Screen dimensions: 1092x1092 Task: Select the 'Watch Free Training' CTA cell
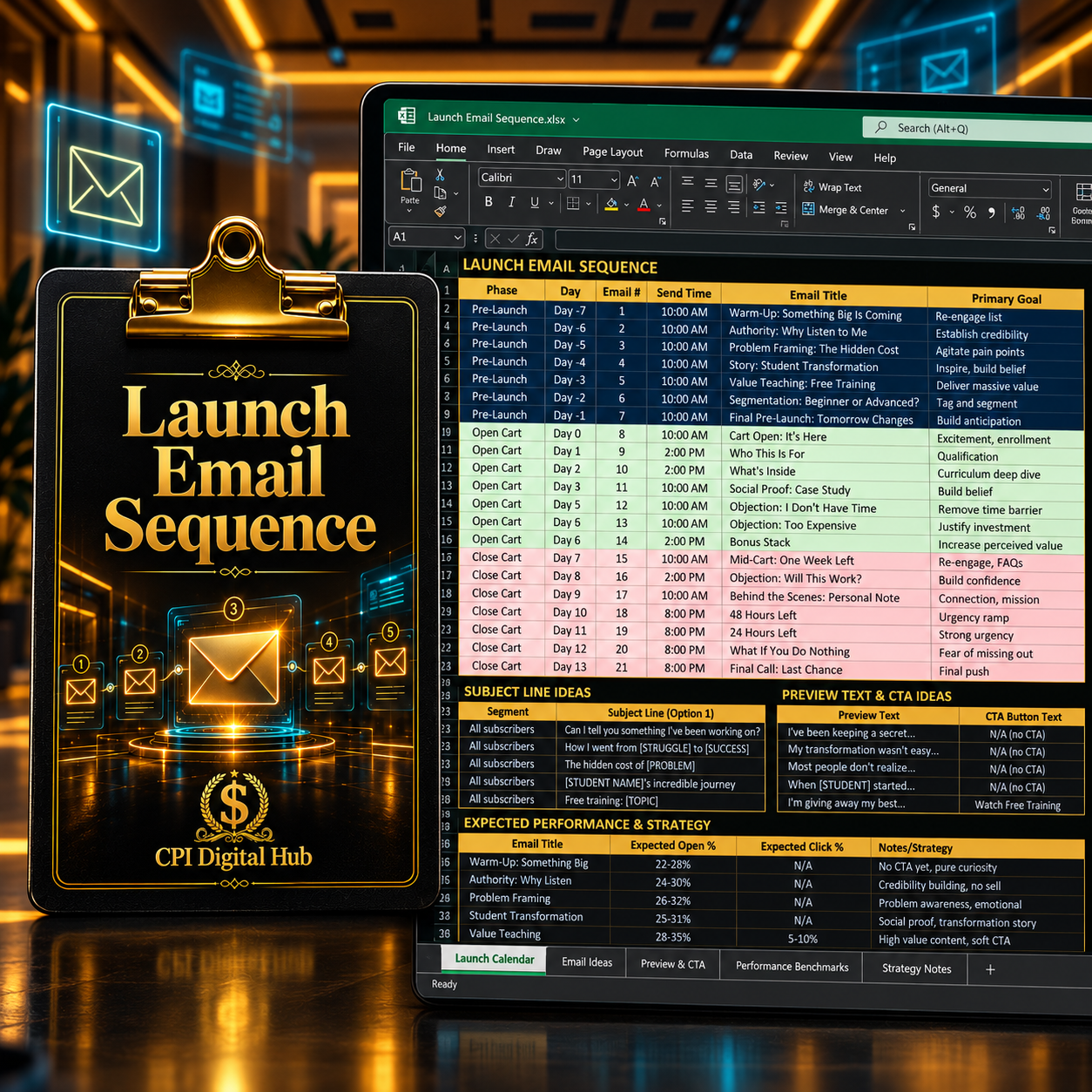tap(1018, 805)
